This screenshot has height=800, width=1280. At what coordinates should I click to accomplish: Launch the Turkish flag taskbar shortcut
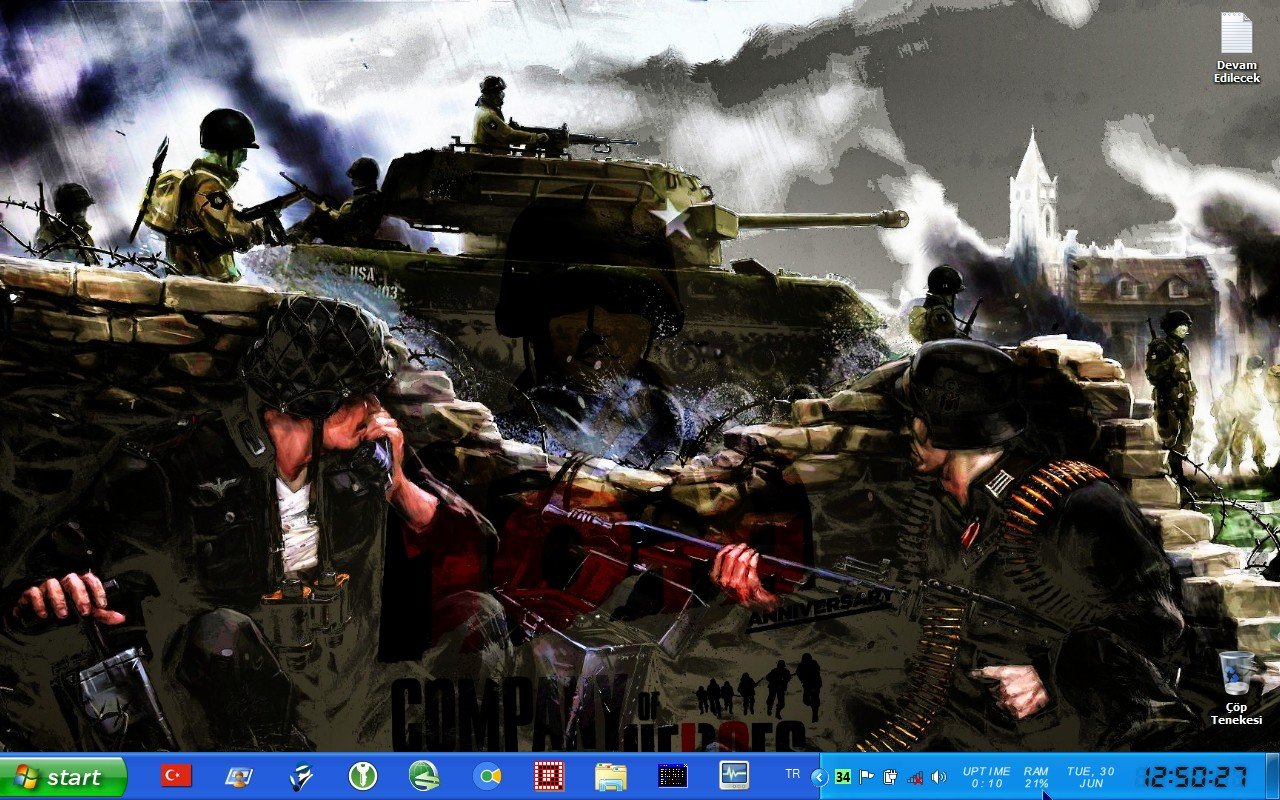click(177, 776)
